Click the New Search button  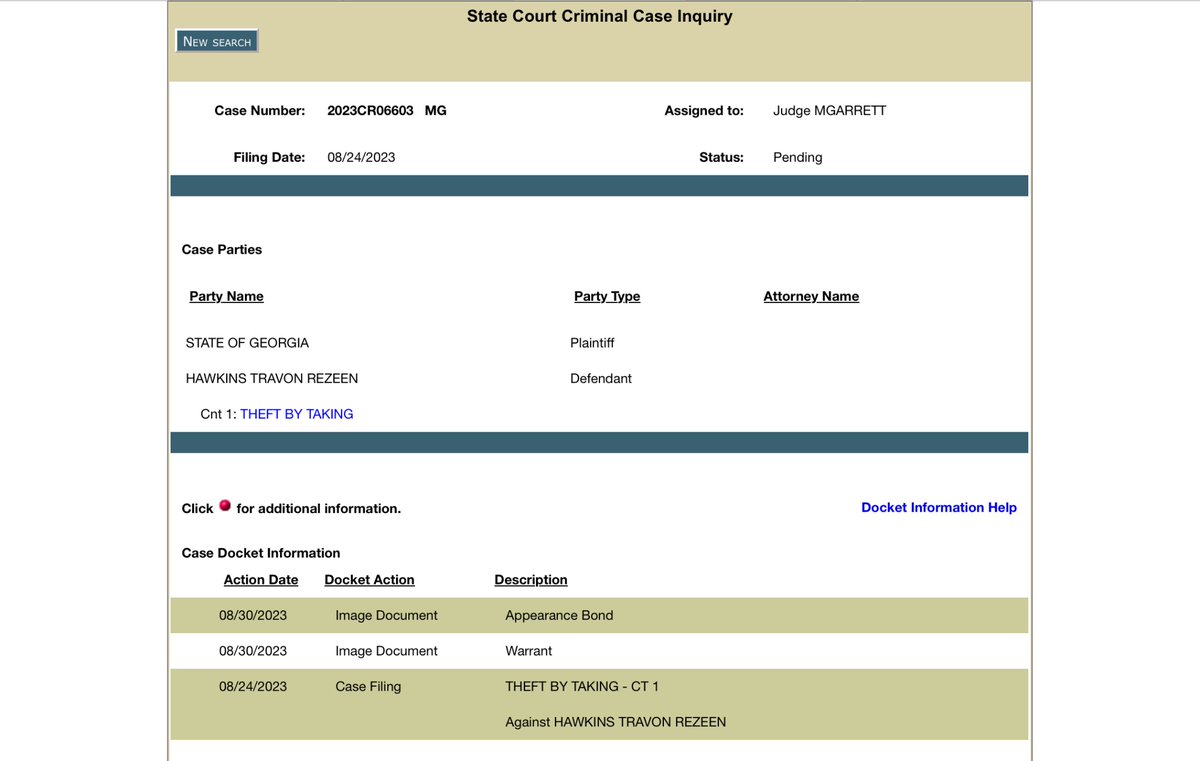(x=217, y=41)
